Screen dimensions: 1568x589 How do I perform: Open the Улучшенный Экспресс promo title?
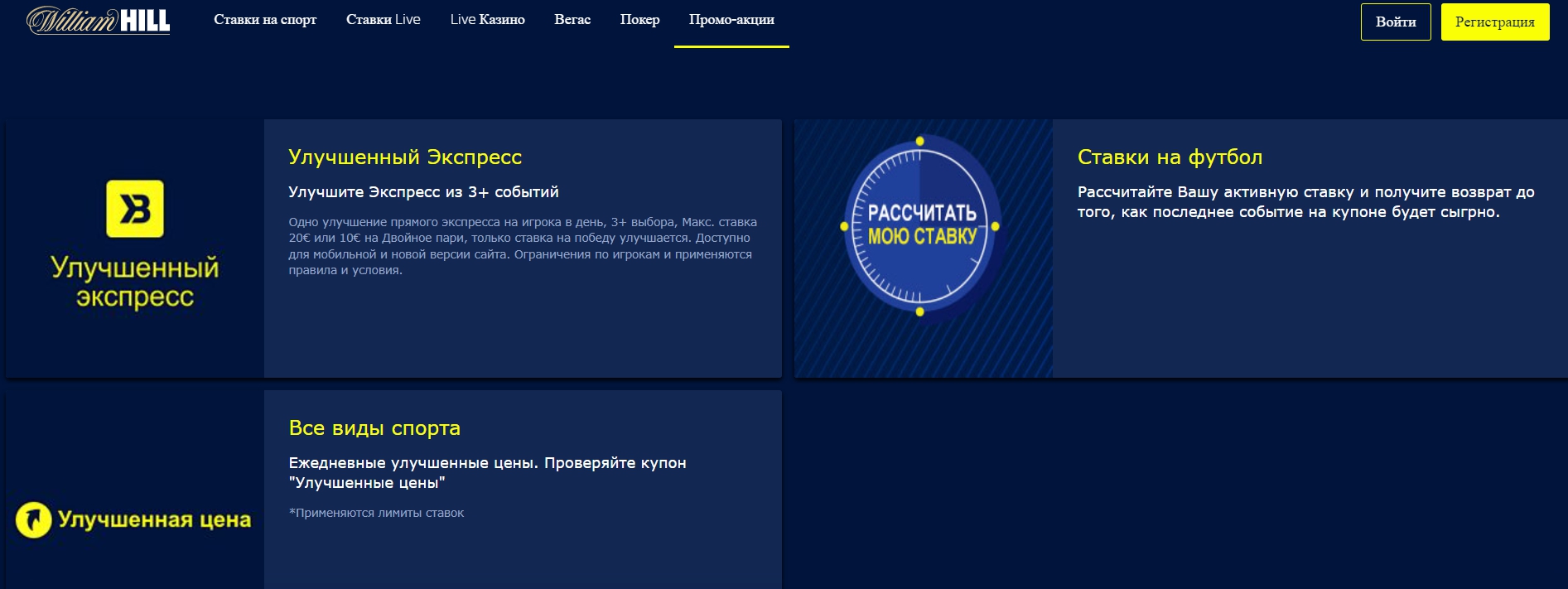(404, 157)
